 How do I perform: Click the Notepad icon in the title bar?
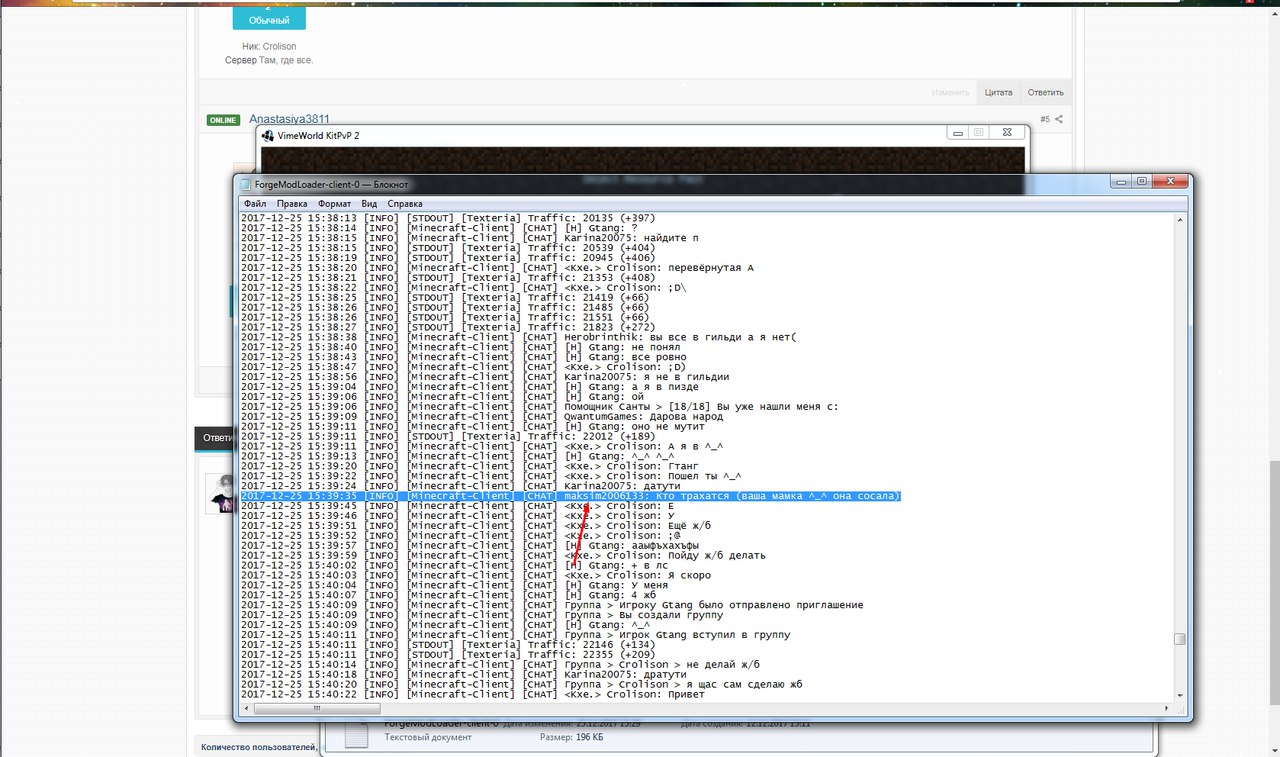tap(246, 185)
